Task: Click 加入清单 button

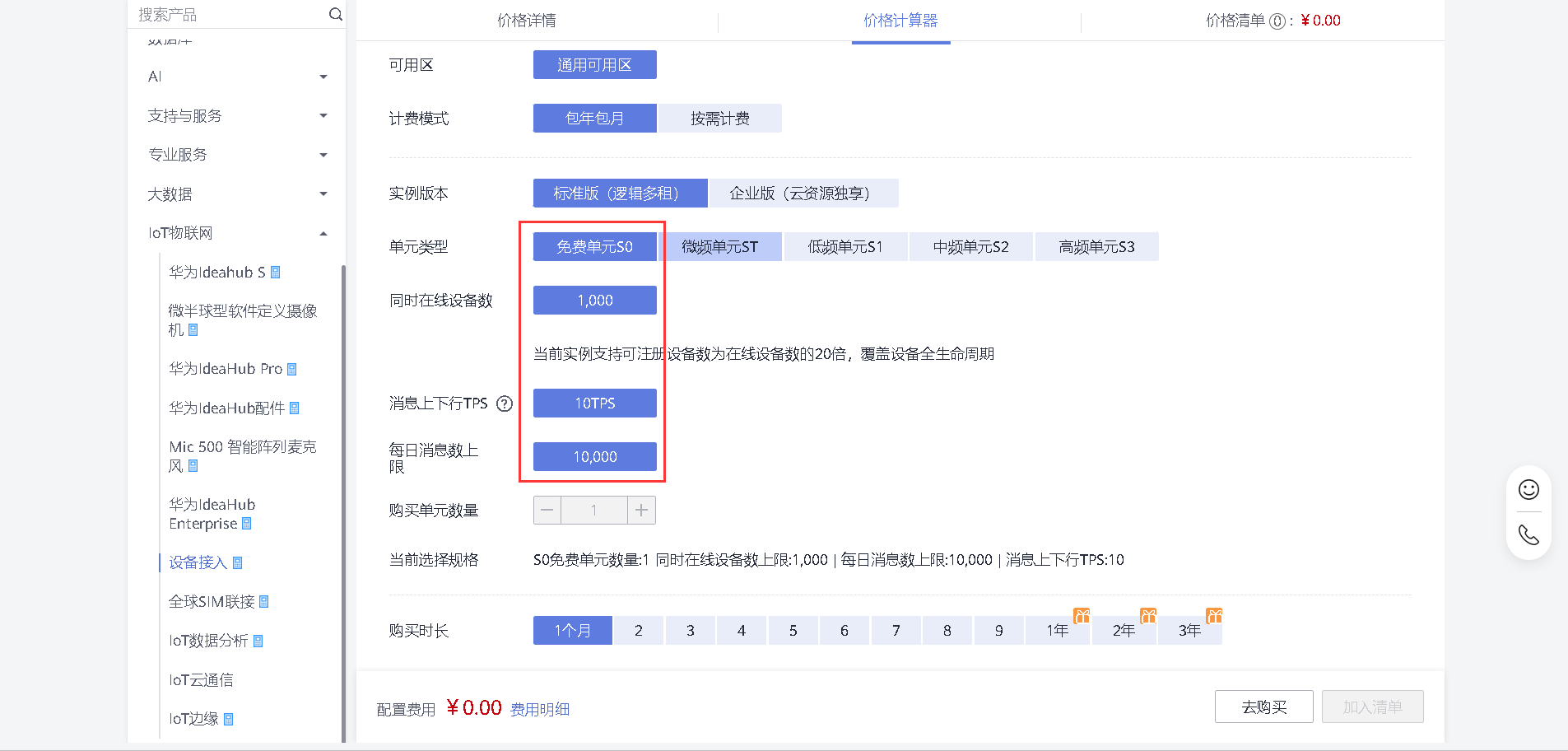Action: click(x=1373, y=707)
